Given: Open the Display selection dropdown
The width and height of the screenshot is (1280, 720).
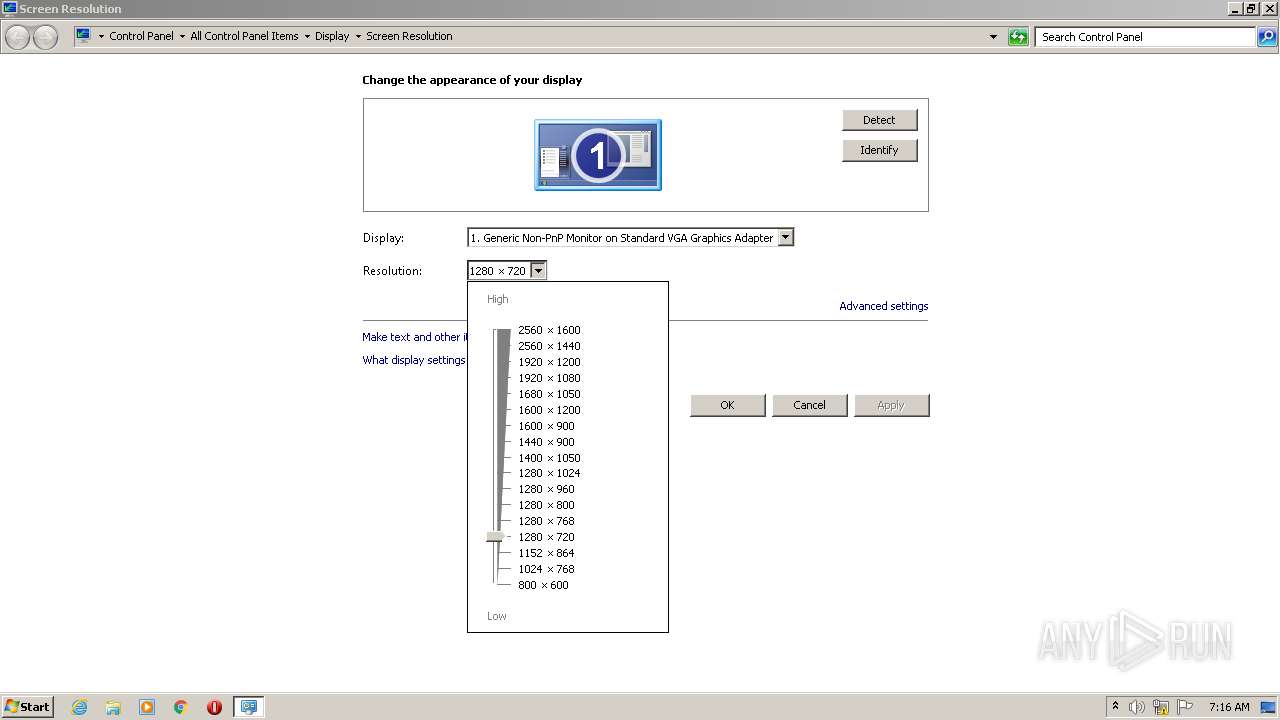Looking at the screenshot, I should point(786,238).
